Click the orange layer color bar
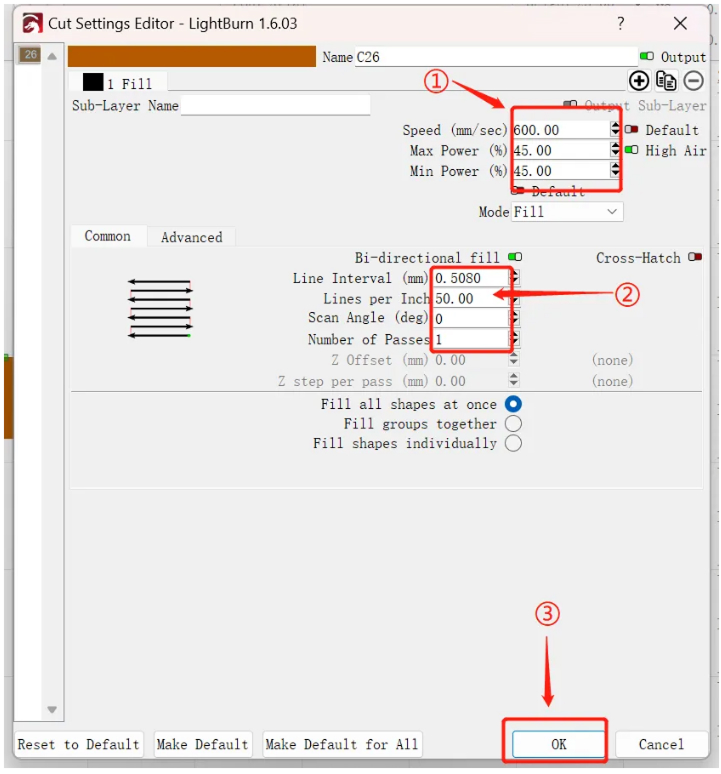 click(x=191, y=56)
